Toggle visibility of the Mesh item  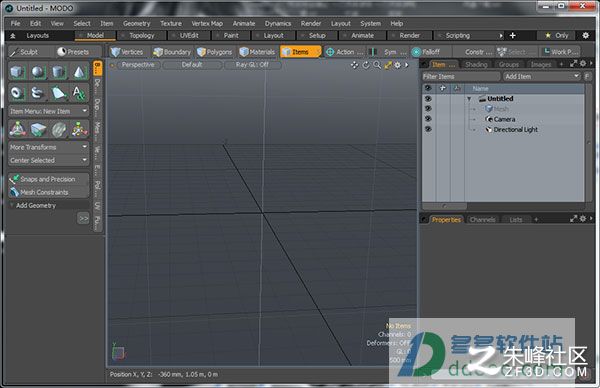click(428, 109)
